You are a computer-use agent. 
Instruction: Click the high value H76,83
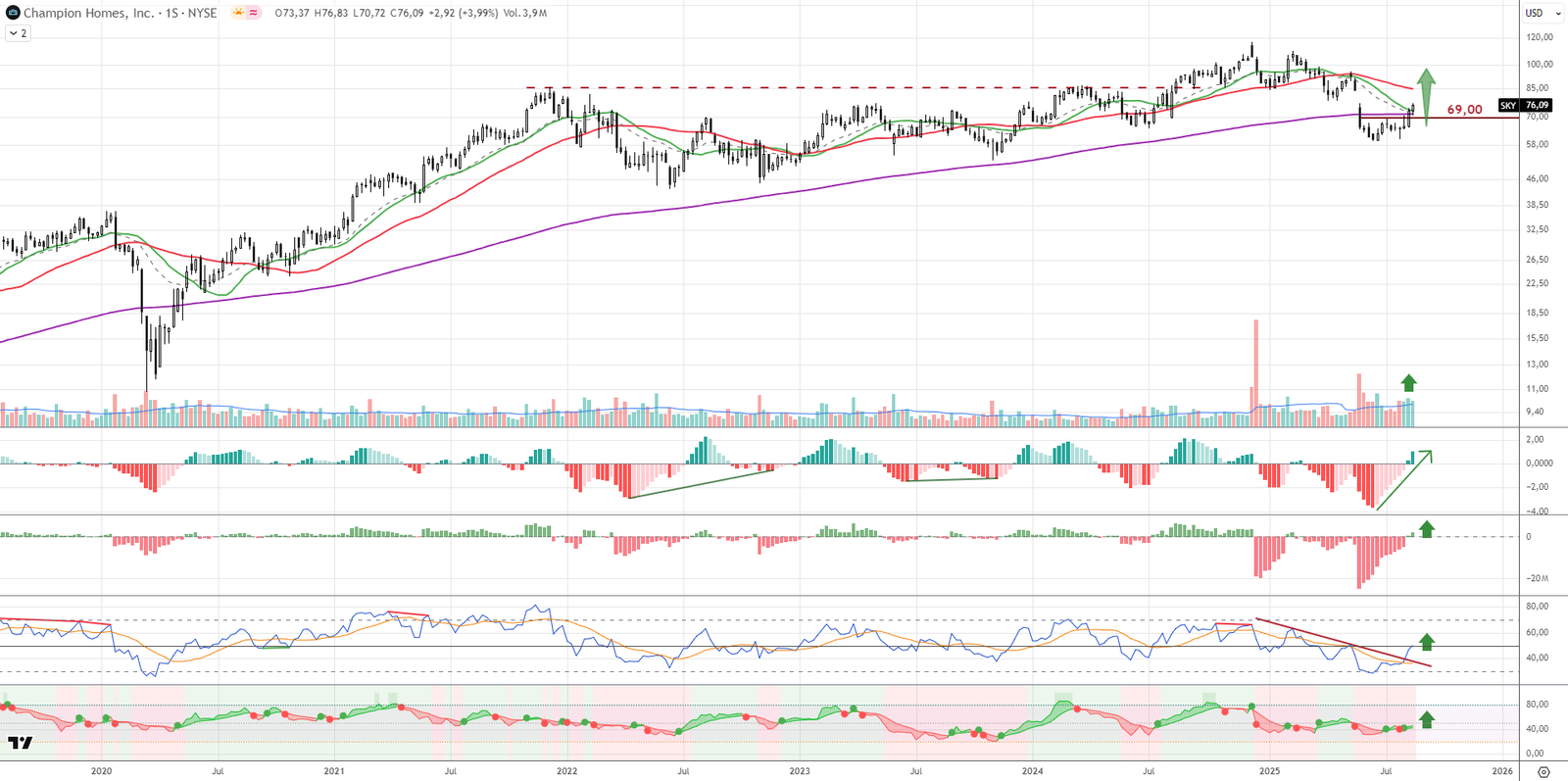pyautogui.click(x=331, y=13)
